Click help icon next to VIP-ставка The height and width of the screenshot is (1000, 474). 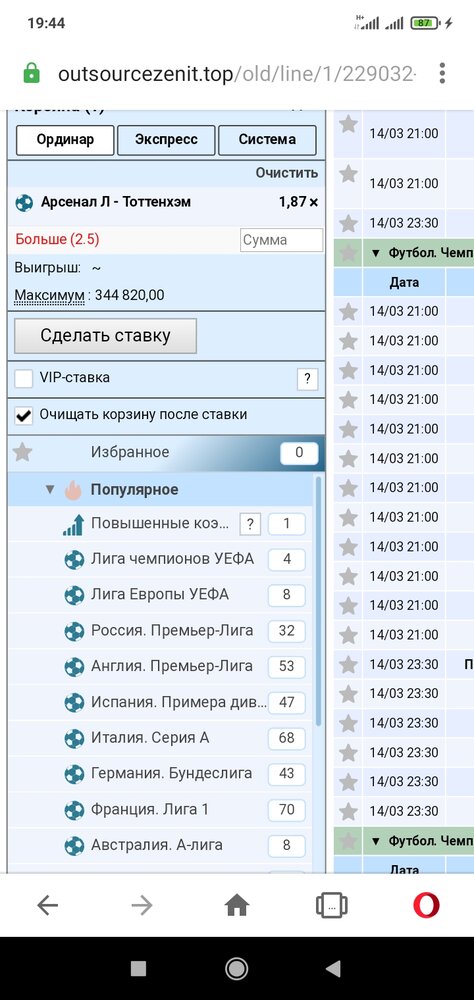tap(307, 379)
